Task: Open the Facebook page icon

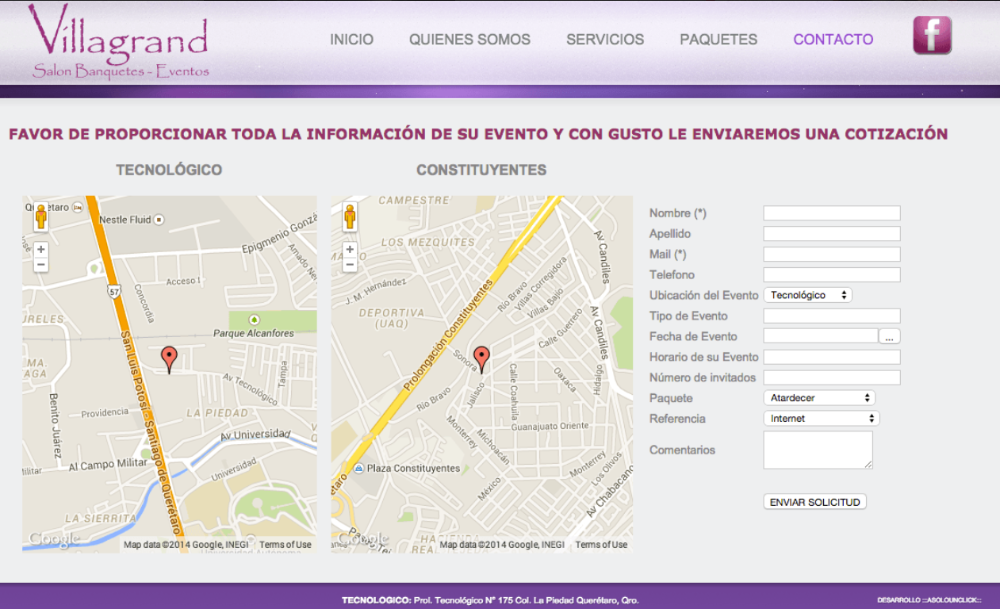Action: pyautogui.click(x=932, y=36)
